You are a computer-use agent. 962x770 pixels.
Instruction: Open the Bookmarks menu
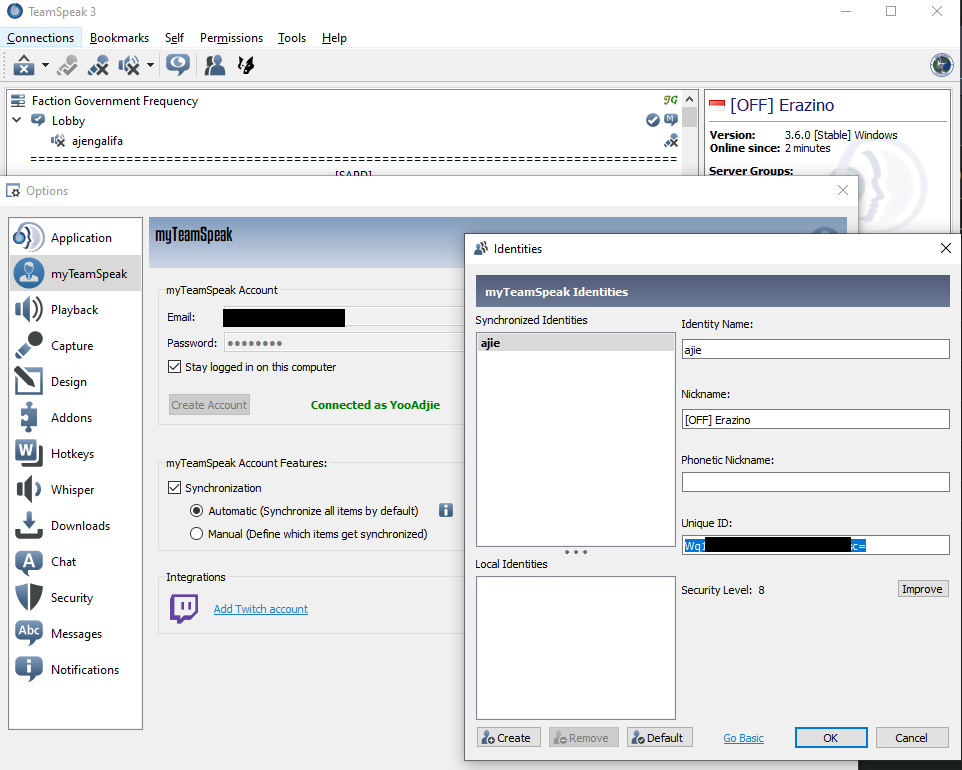click(x=119, y=38)
